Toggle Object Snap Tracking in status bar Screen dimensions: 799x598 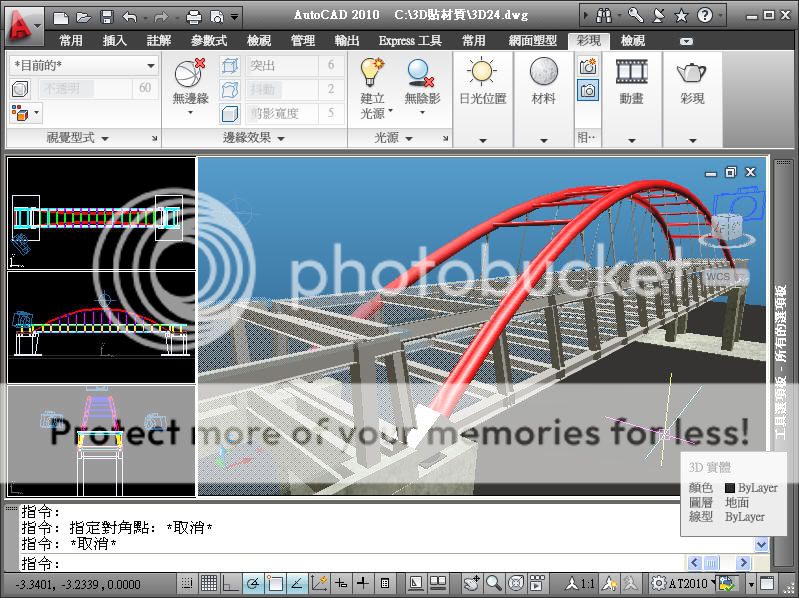coord(298,583)
